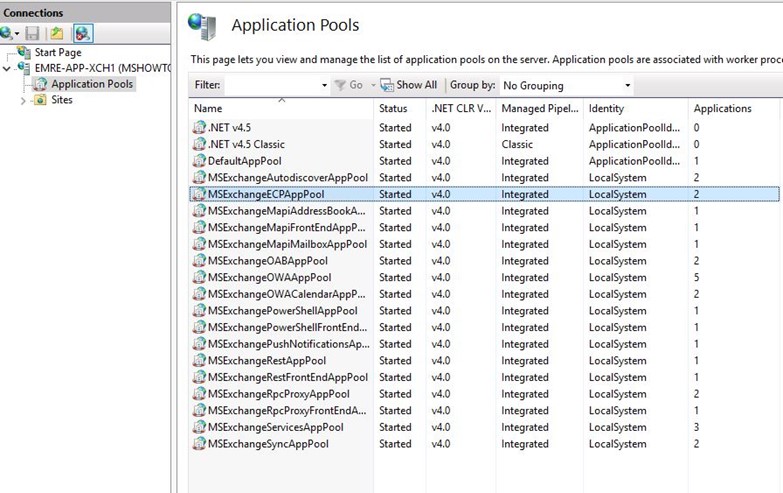Sort by the .NET CLR Version column header

click(461, 108)
